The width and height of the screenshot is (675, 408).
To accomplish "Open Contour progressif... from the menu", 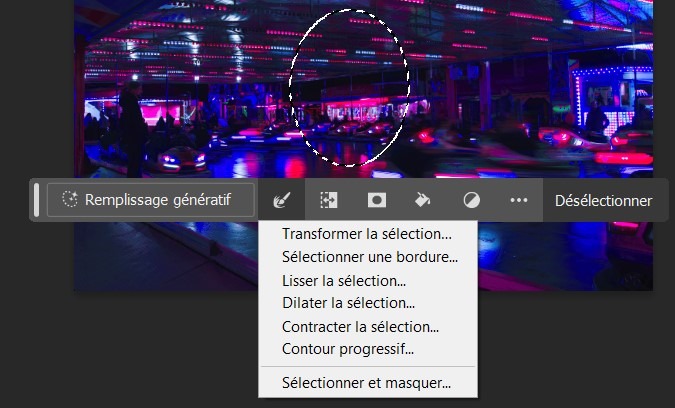I will coord(347,349).
